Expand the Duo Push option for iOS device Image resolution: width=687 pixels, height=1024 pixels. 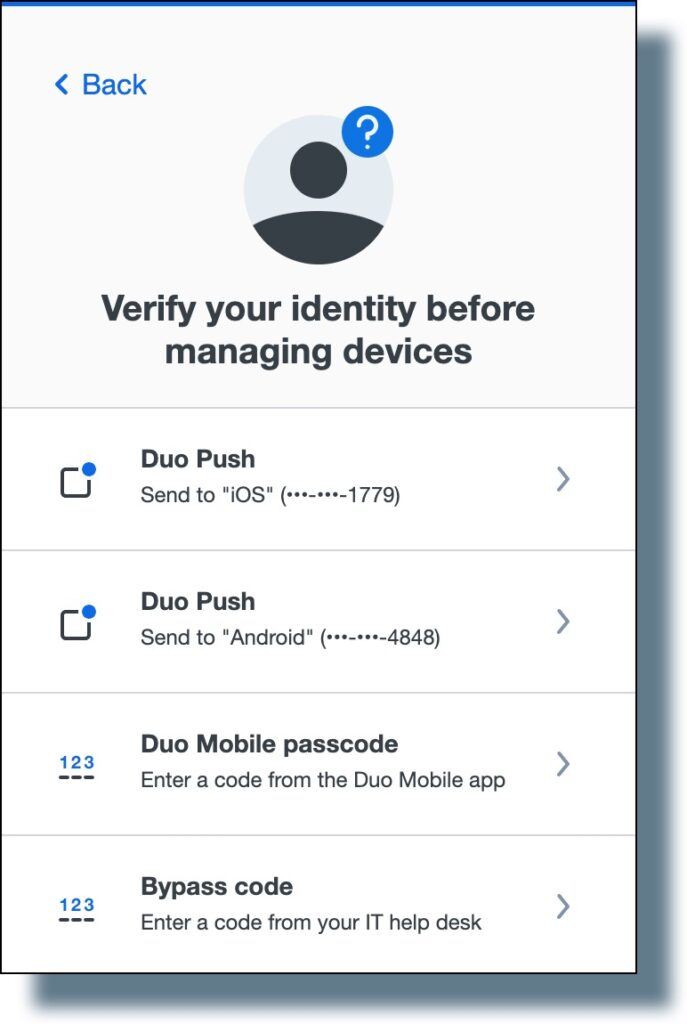click(562, 480)
